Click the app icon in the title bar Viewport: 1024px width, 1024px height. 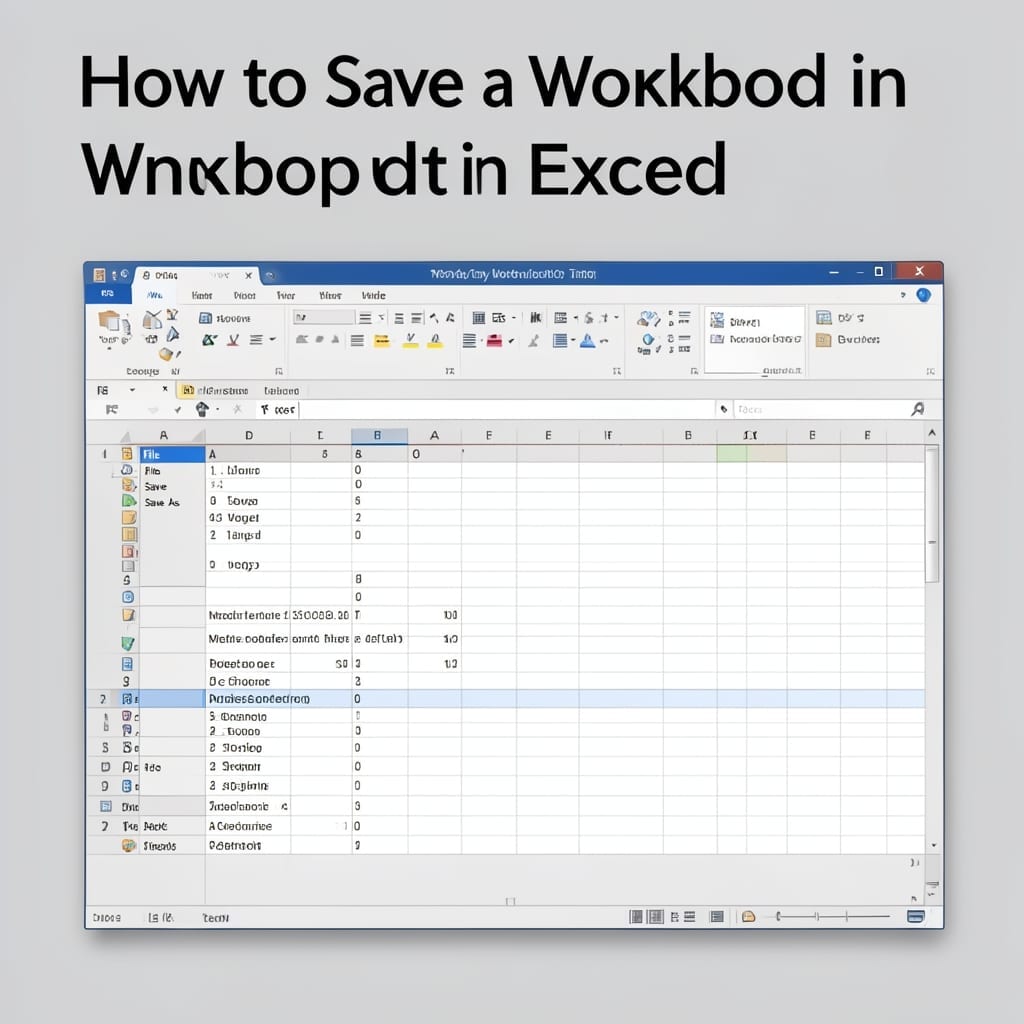tap(99, 274)
